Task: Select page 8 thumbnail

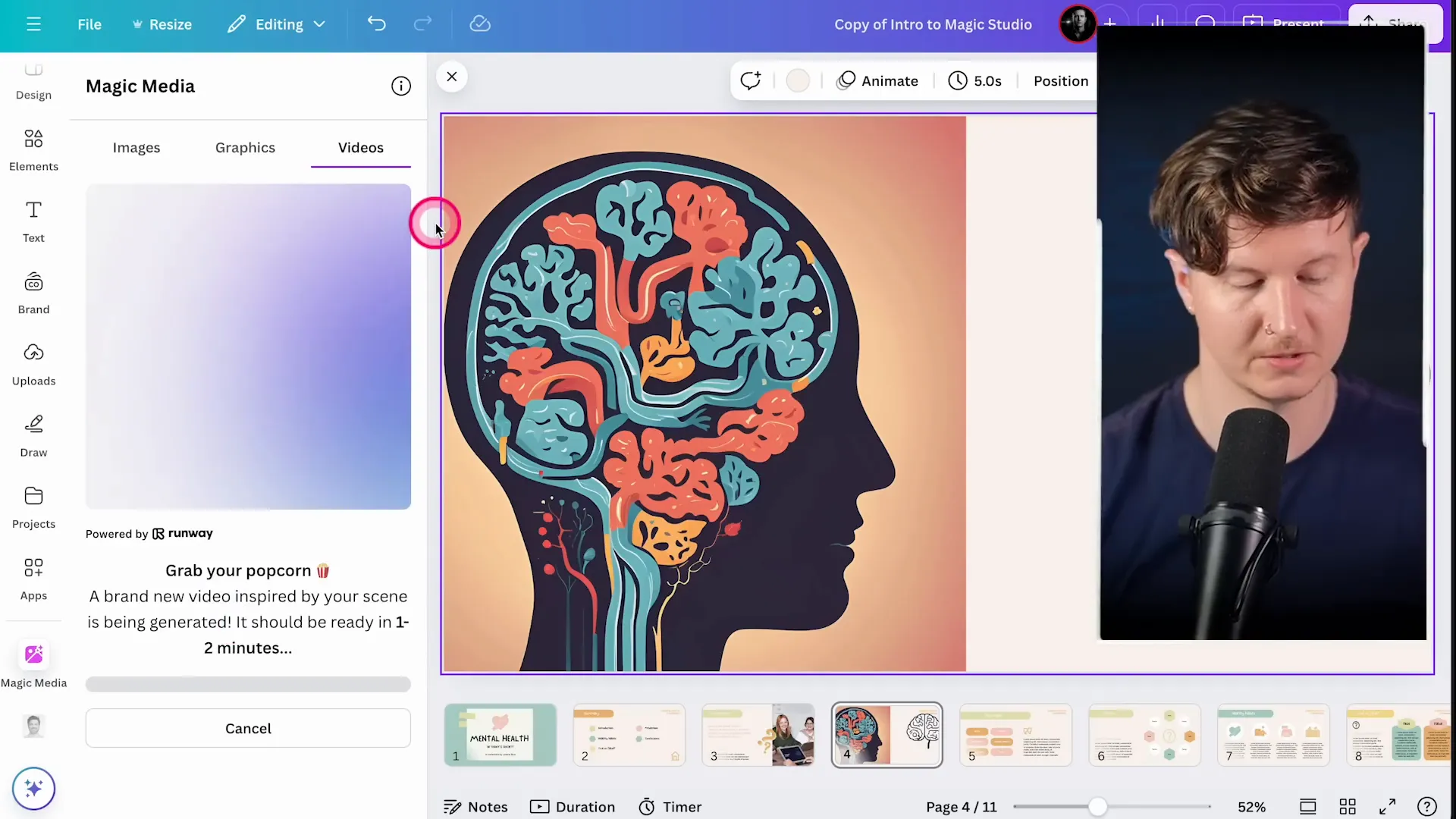Action: 1399,734
